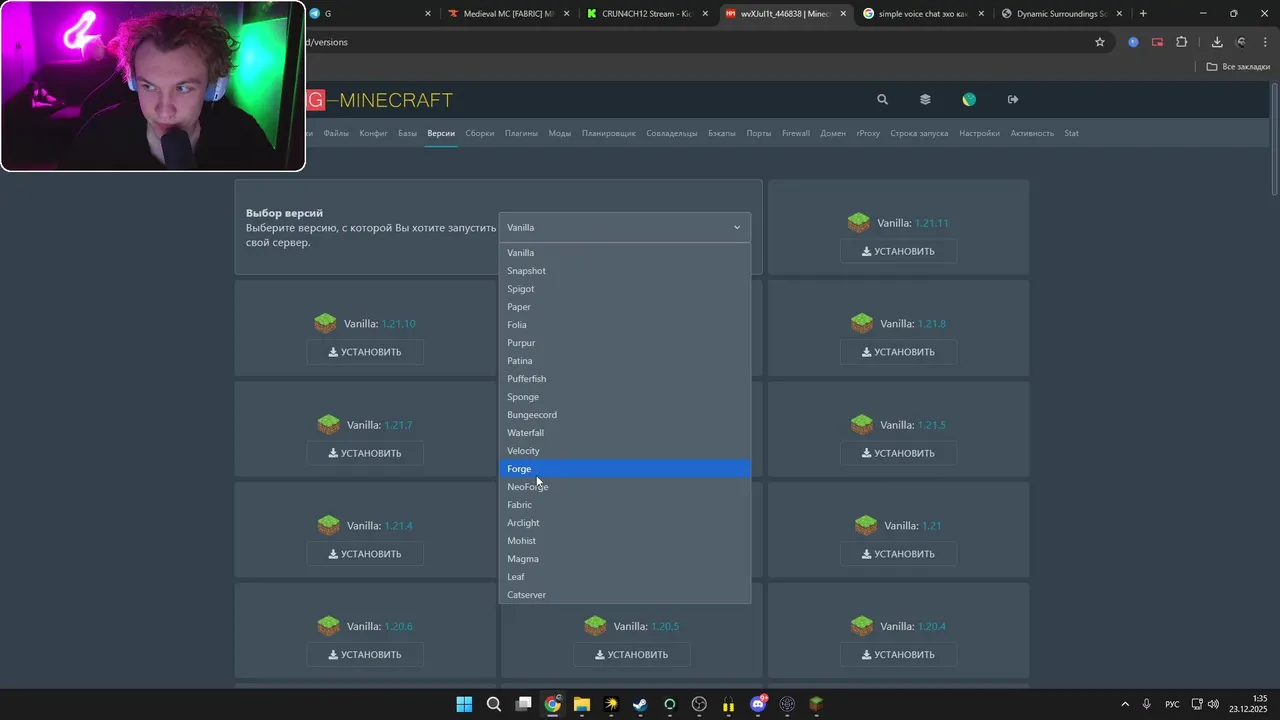Collapse the Vanilla version type dropdown
This screenshot has height=720, width=1280.
[x=624, y=227]
